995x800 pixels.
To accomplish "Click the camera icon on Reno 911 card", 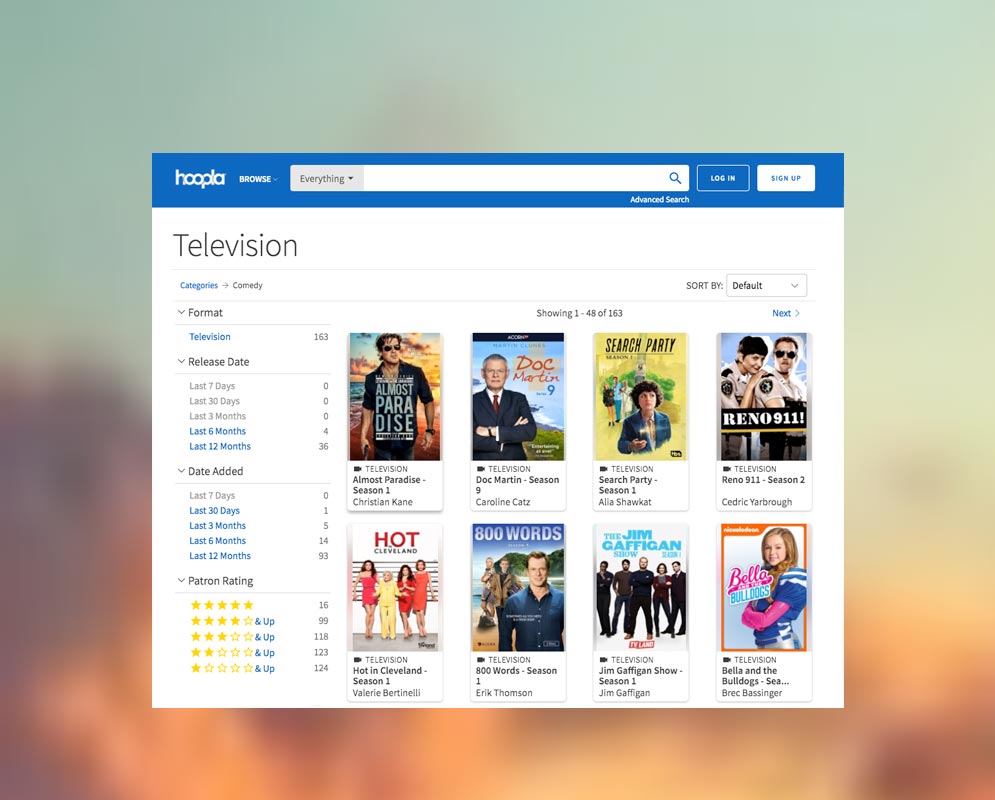I will [x=727, y=469].
